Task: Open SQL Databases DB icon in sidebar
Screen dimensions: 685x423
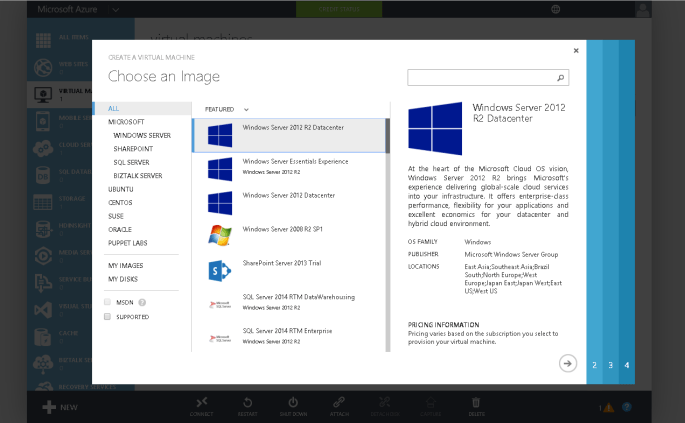Action: click(x=43, y=175)
